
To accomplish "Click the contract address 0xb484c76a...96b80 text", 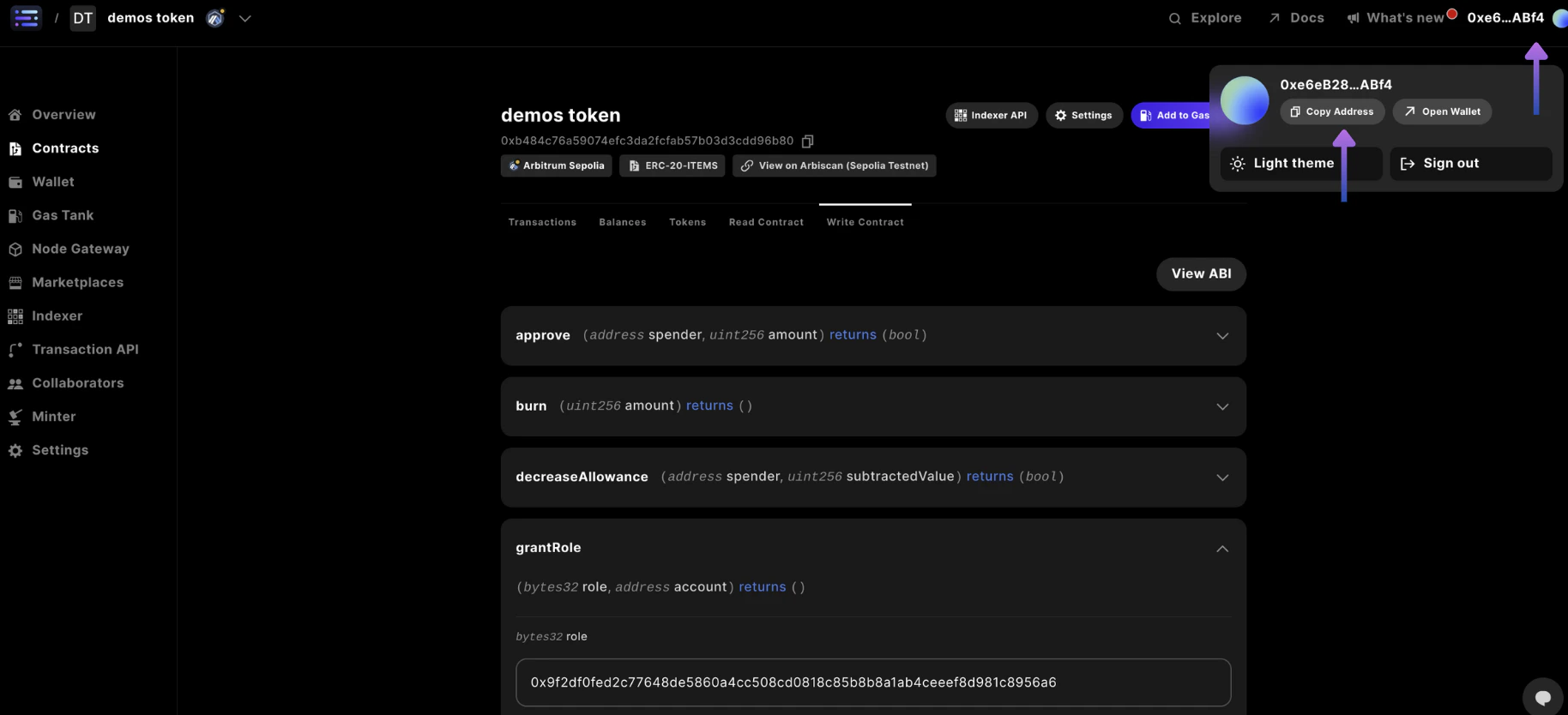I will (647, 141).
